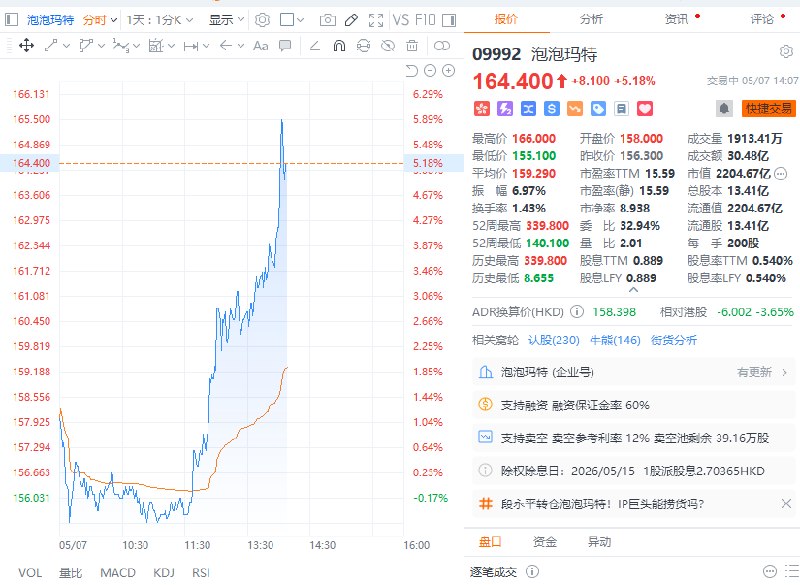Switch to the 分析 tab
800x585 pixels.
coord(591,19)
